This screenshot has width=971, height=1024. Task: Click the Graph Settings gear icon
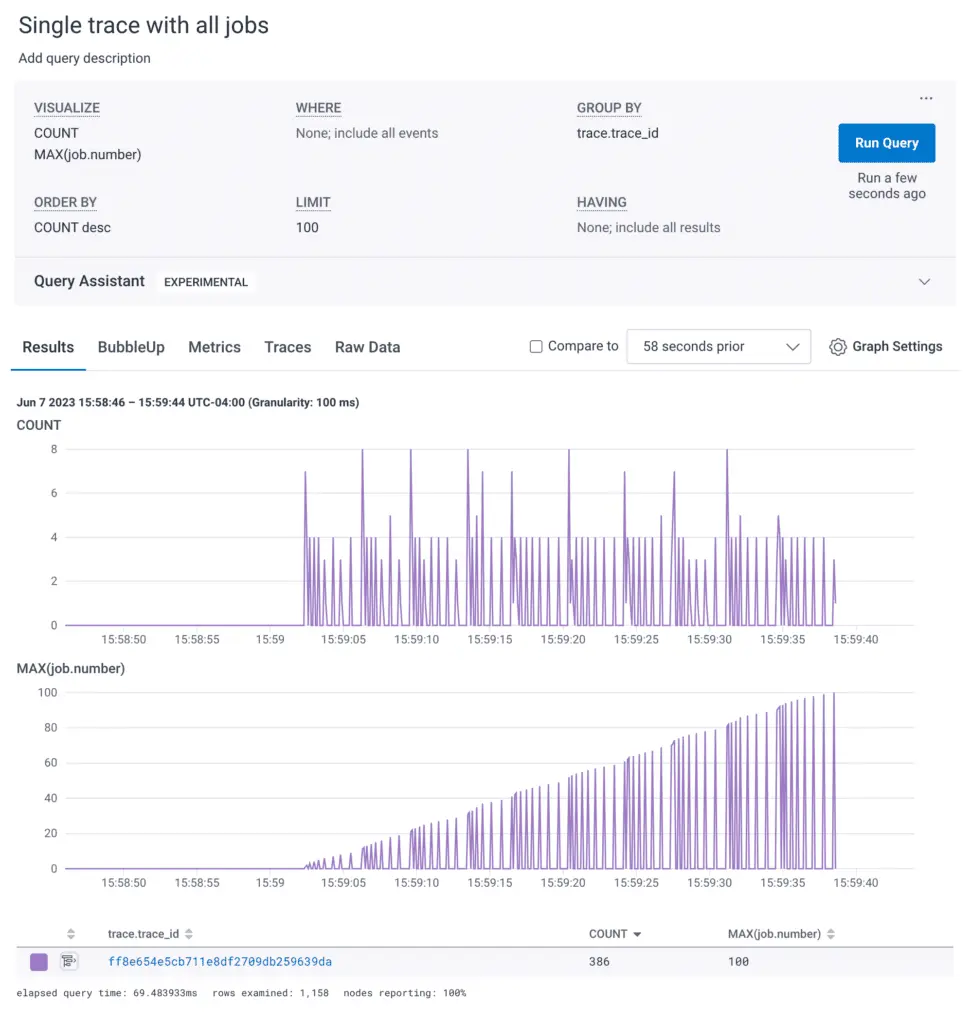(x=838, y=347)
